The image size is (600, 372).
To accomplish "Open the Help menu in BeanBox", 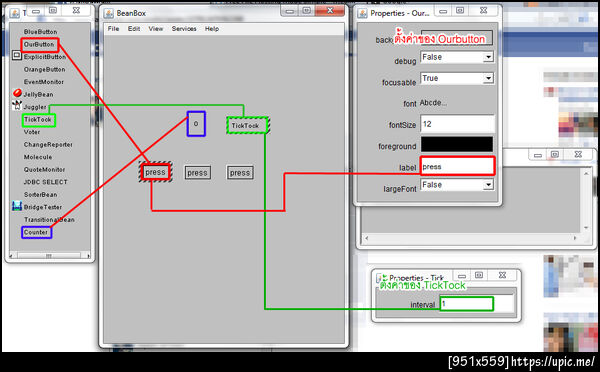I will (x=212, y=29).
